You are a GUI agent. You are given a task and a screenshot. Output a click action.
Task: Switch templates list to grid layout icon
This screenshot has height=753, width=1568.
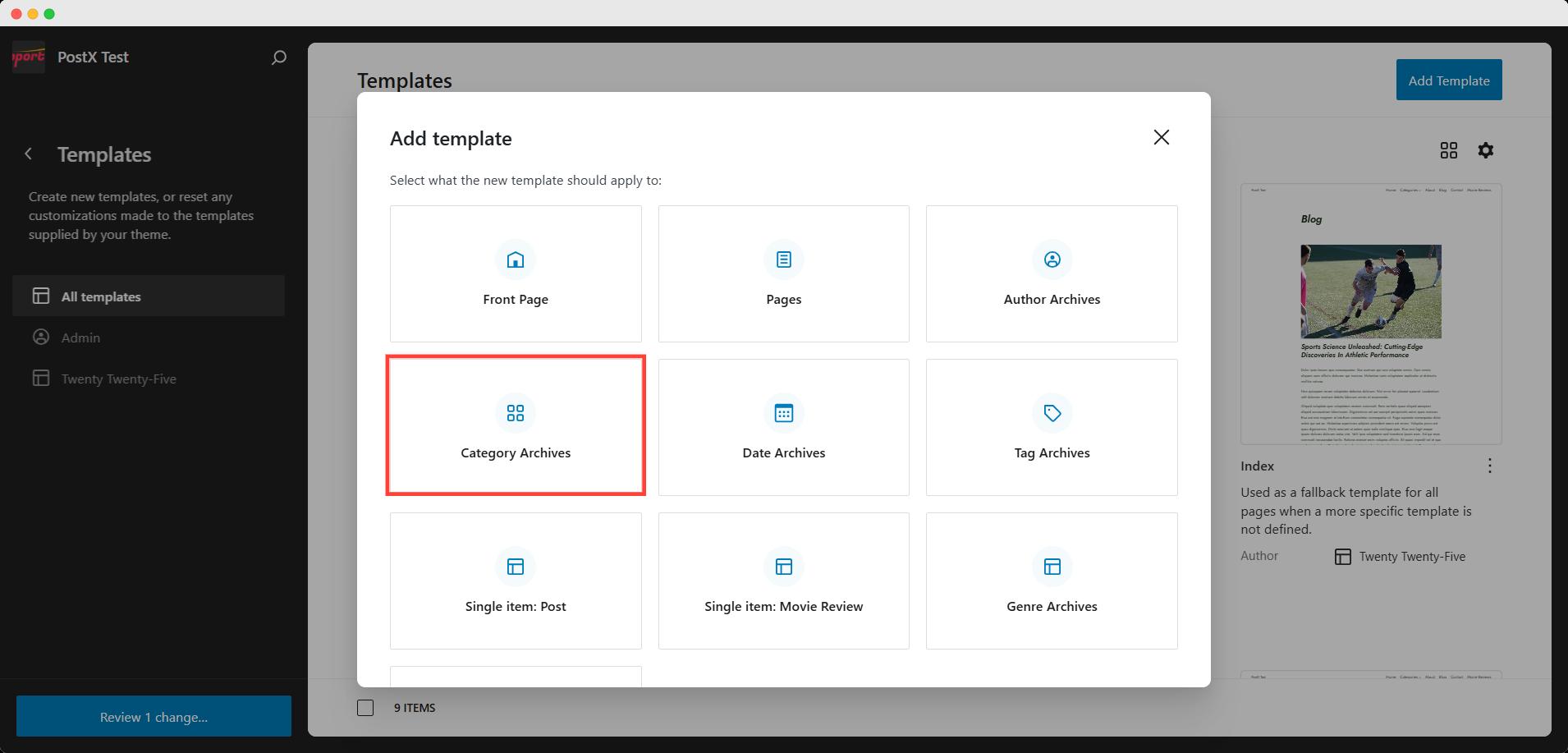tap(1449, 150)
